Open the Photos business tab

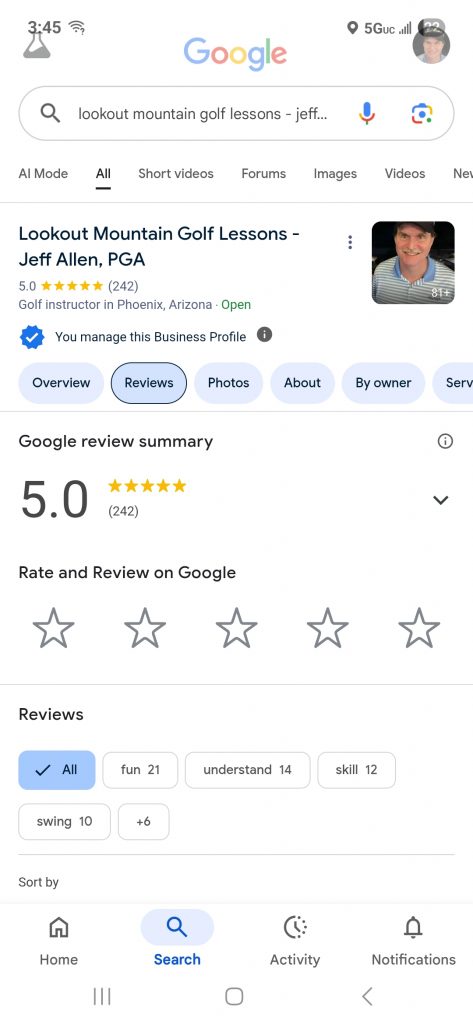(229, 383)
